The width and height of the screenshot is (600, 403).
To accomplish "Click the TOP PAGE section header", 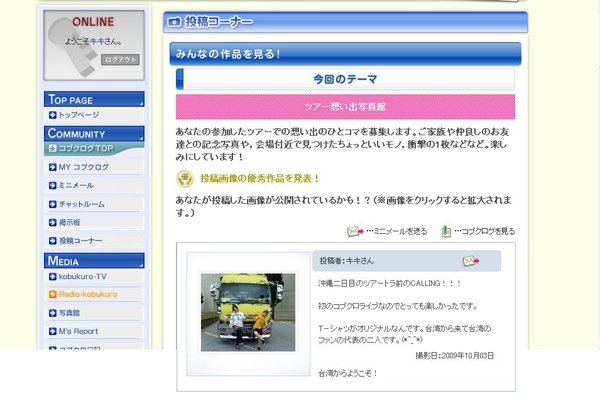I will tap(94, 99).
